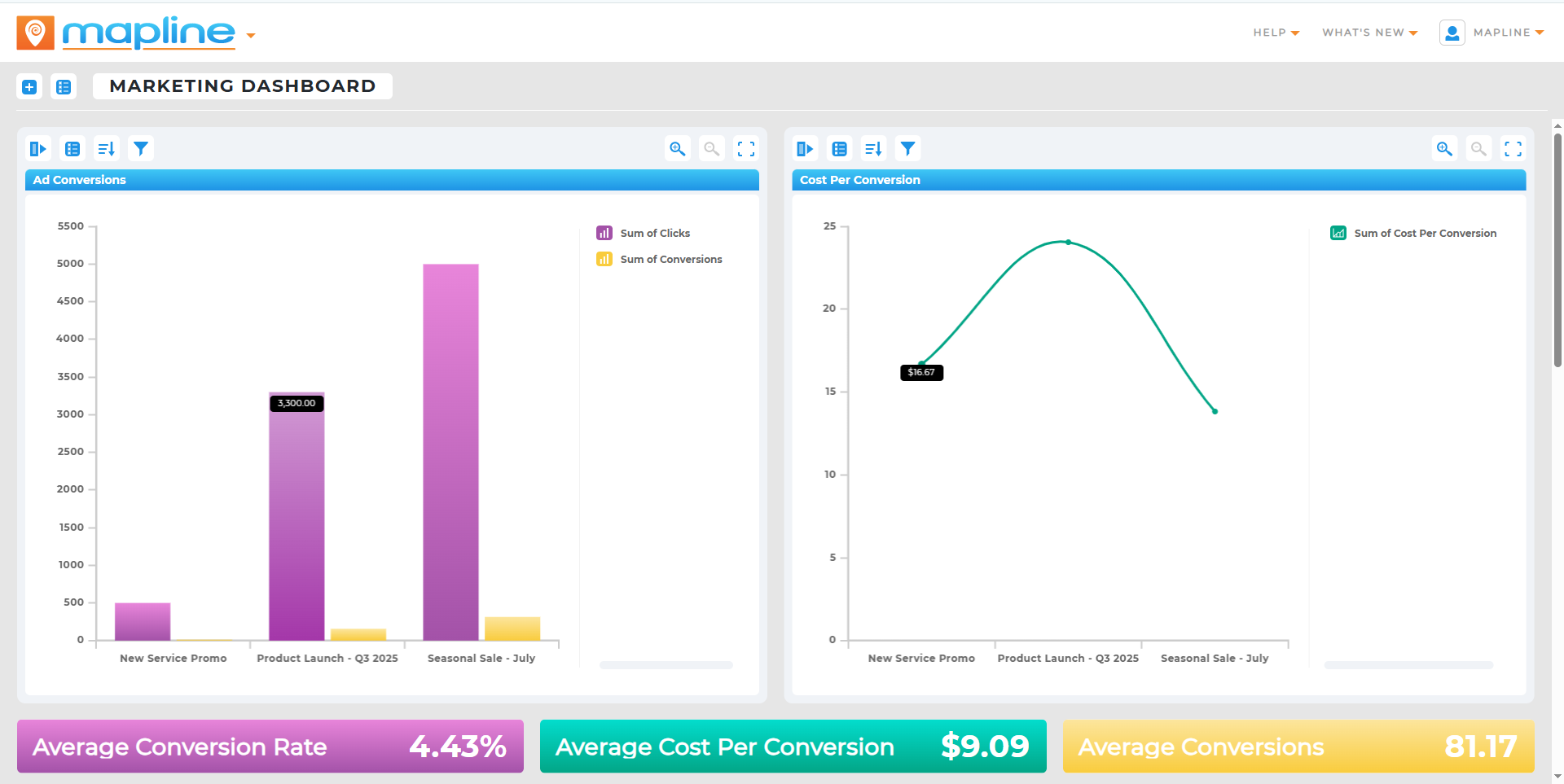Toggle Sum of Conversions legend series
This screenshot has height=784, width=1564.
(670, 260)
